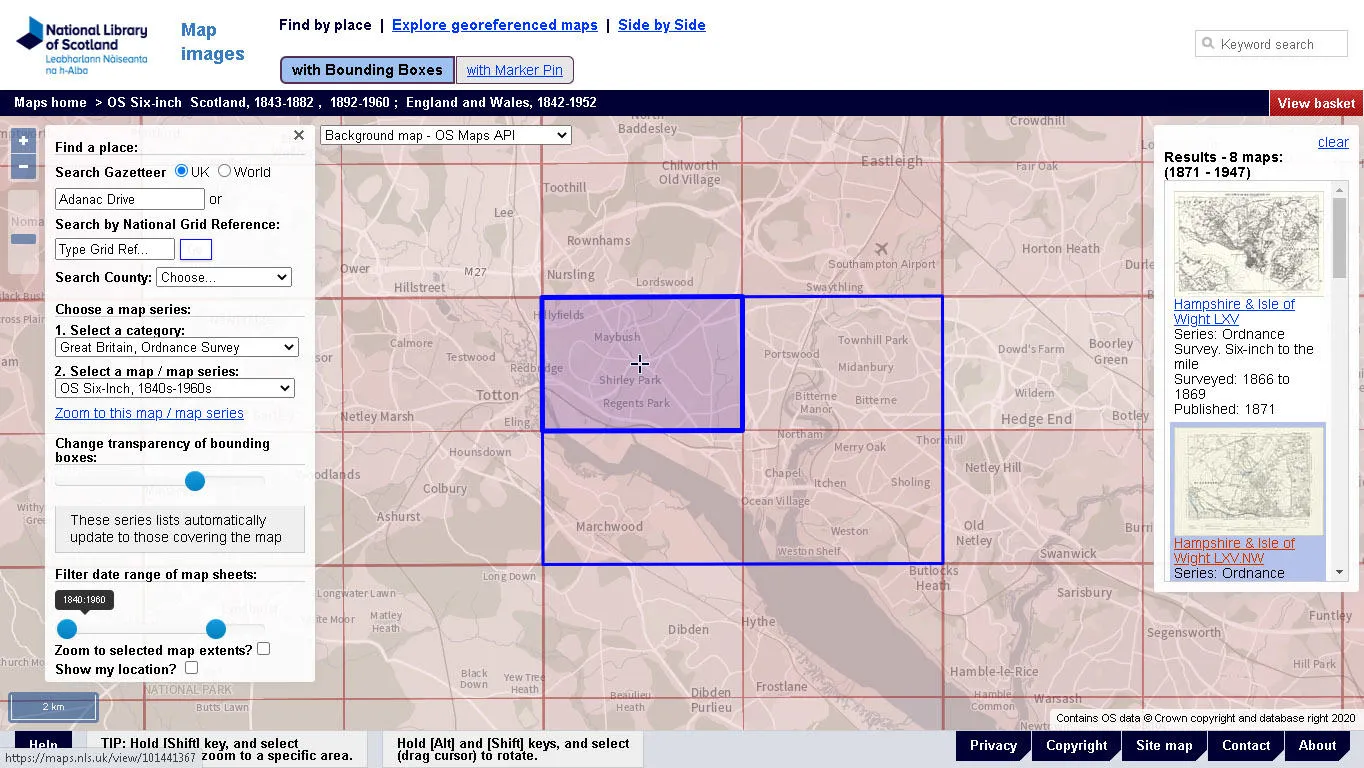Close the Find a place panel
This screenshot has width=1364, height=768.
click(298, 135)
